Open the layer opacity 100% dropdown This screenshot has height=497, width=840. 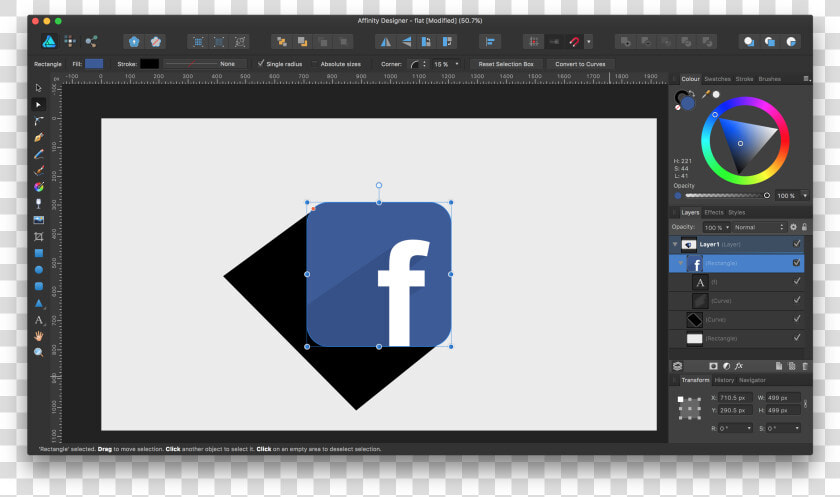coord(727,227)
